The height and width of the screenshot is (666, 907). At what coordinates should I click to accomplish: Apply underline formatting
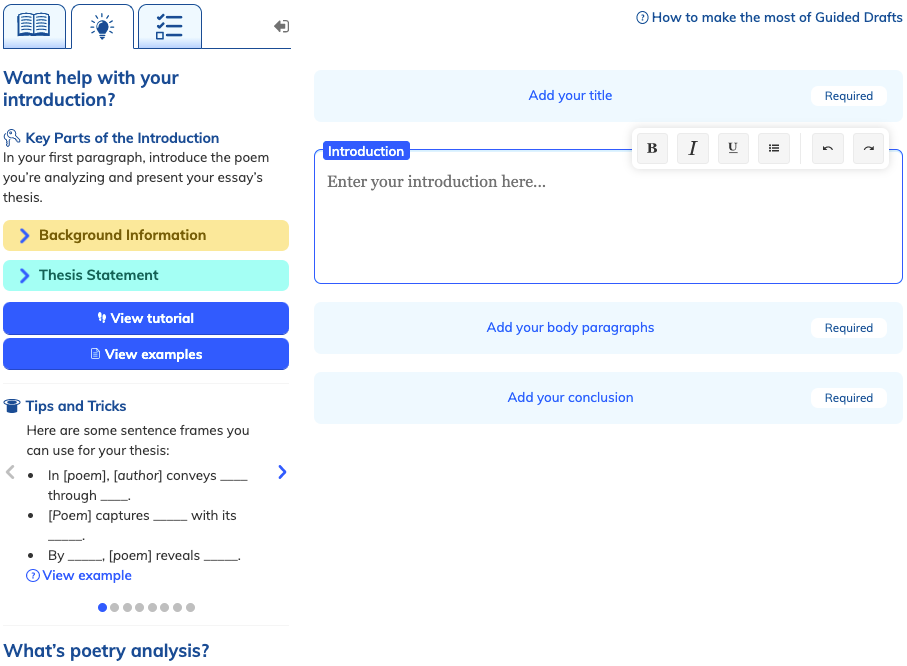733,148
